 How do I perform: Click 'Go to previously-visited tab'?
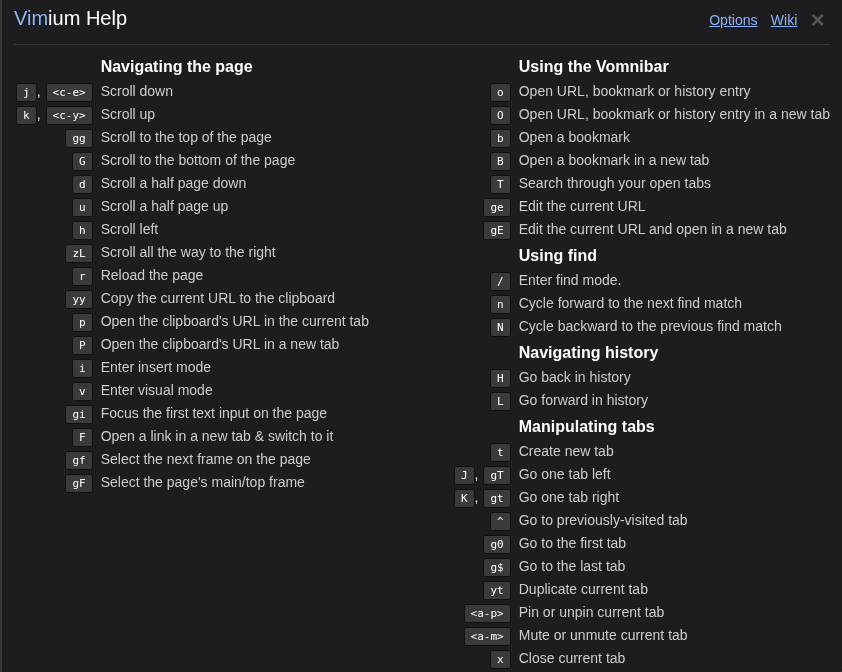tap(603, 521)
